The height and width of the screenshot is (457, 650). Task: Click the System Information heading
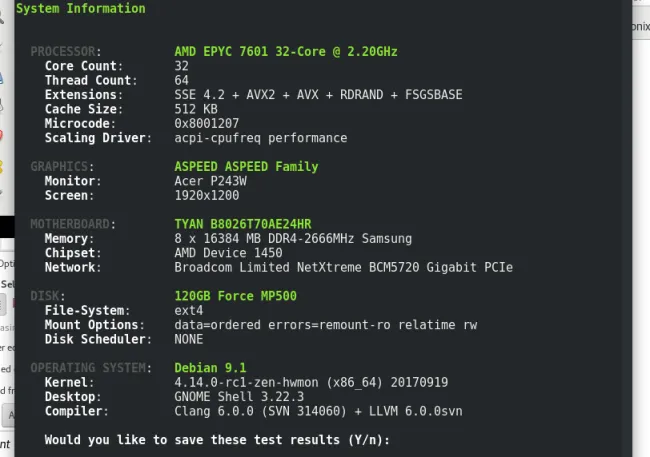[81, 8]
